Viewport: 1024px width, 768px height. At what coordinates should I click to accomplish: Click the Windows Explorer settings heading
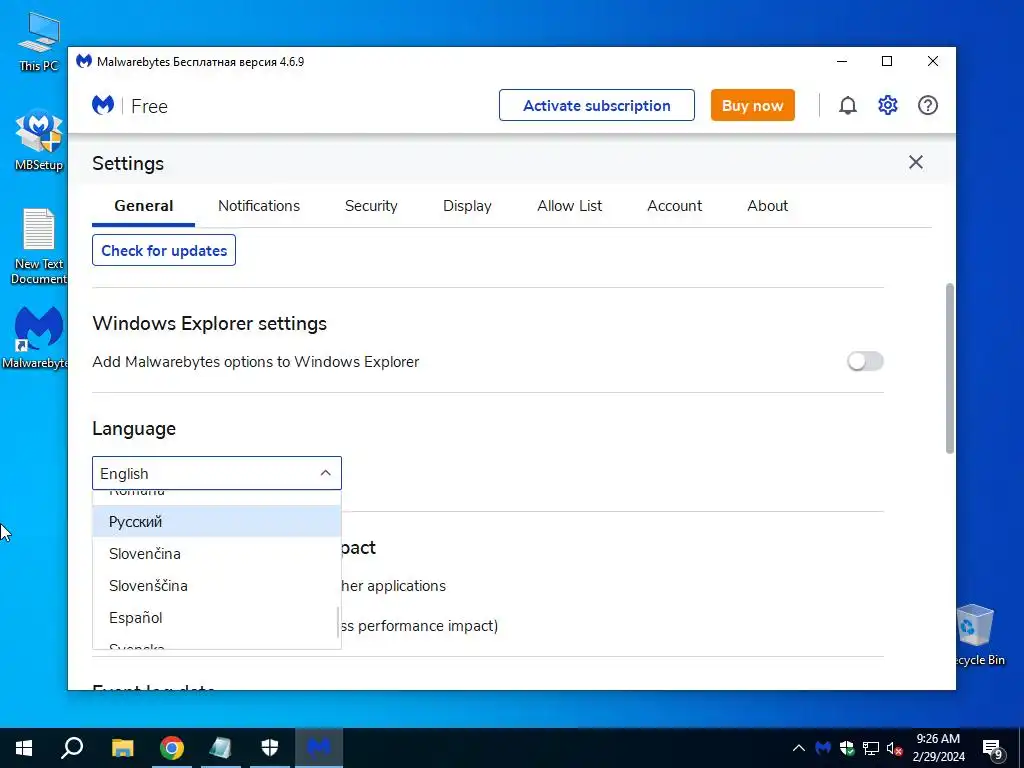coord(210,323)
